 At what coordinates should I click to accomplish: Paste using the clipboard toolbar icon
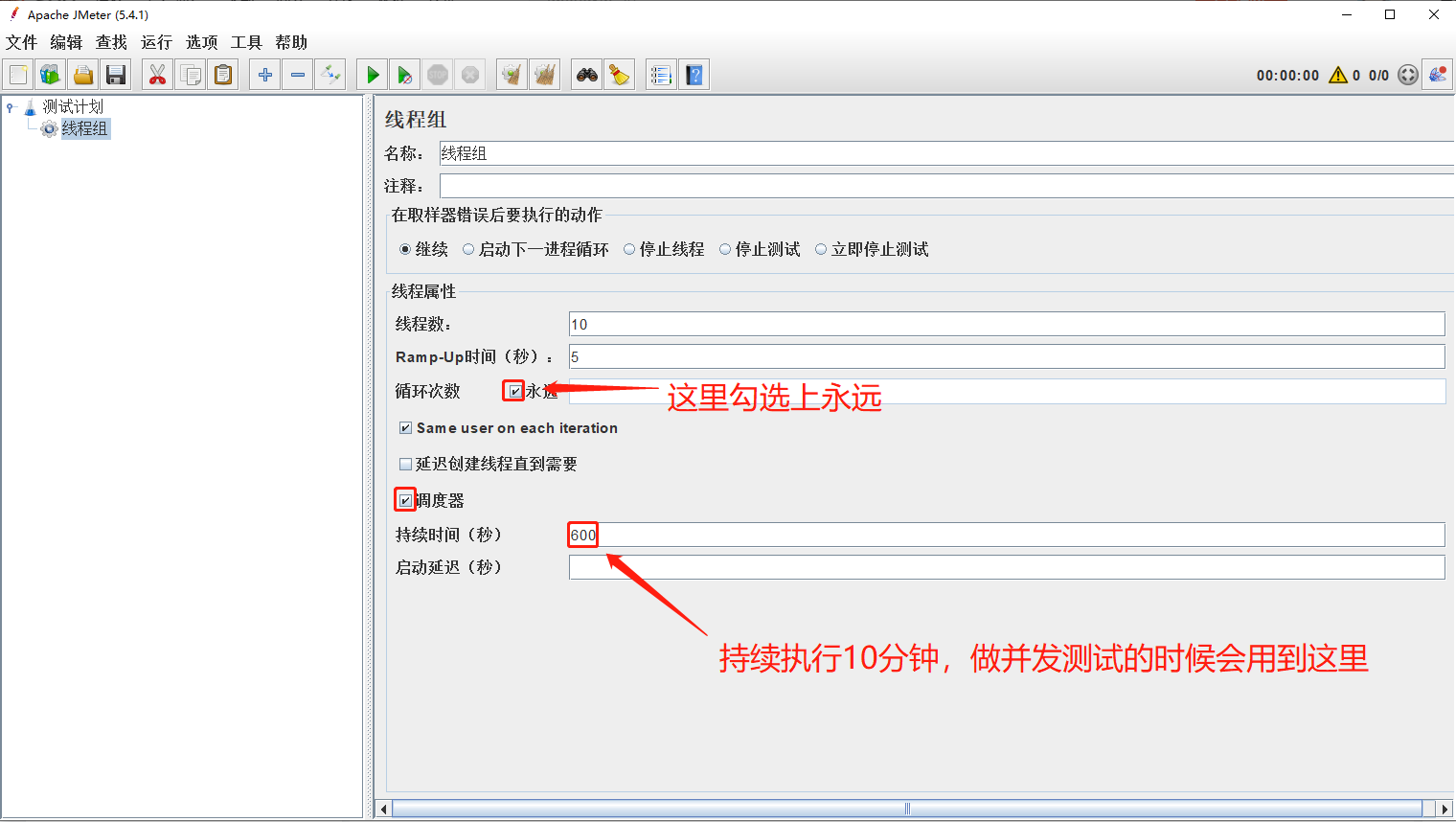pos(223,75)
